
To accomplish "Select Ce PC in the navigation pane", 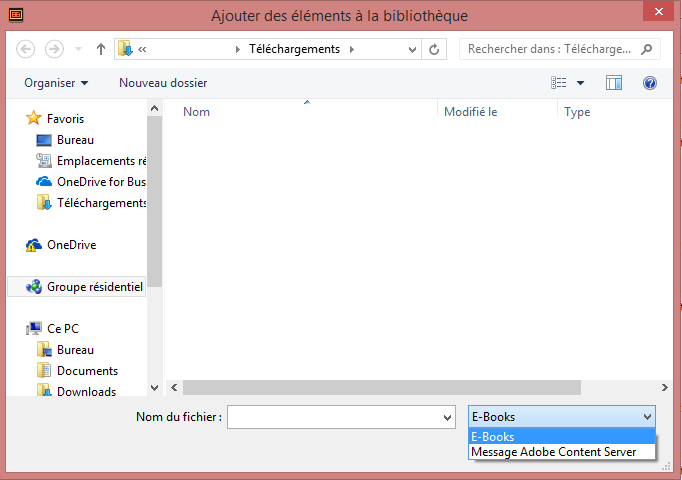I will click(x=63, y=329).
